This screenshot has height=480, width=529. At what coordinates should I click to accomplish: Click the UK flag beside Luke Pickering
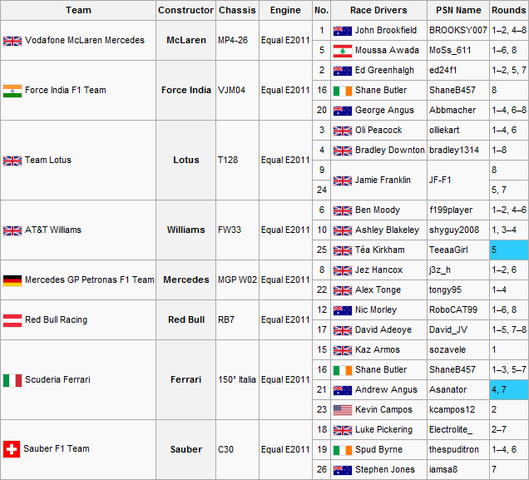(x=342, y=430)
